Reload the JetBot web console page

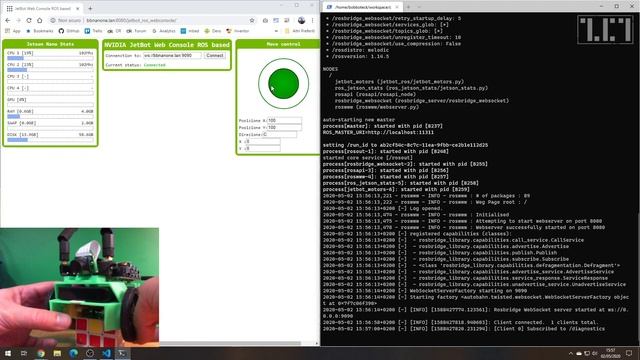29,20
